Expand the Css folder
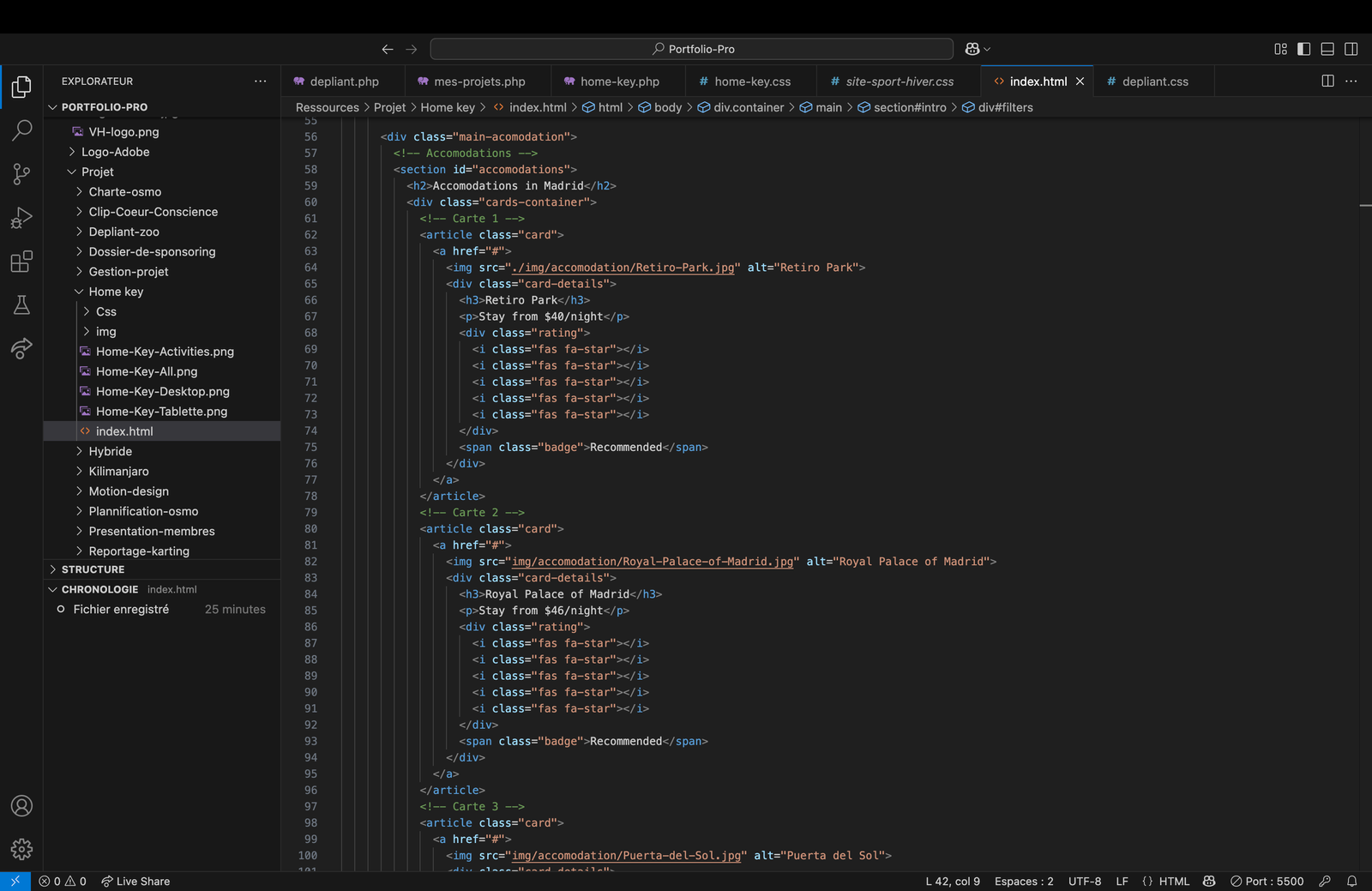The width and height of the screenshot is (1372, 891). [162, 311]
